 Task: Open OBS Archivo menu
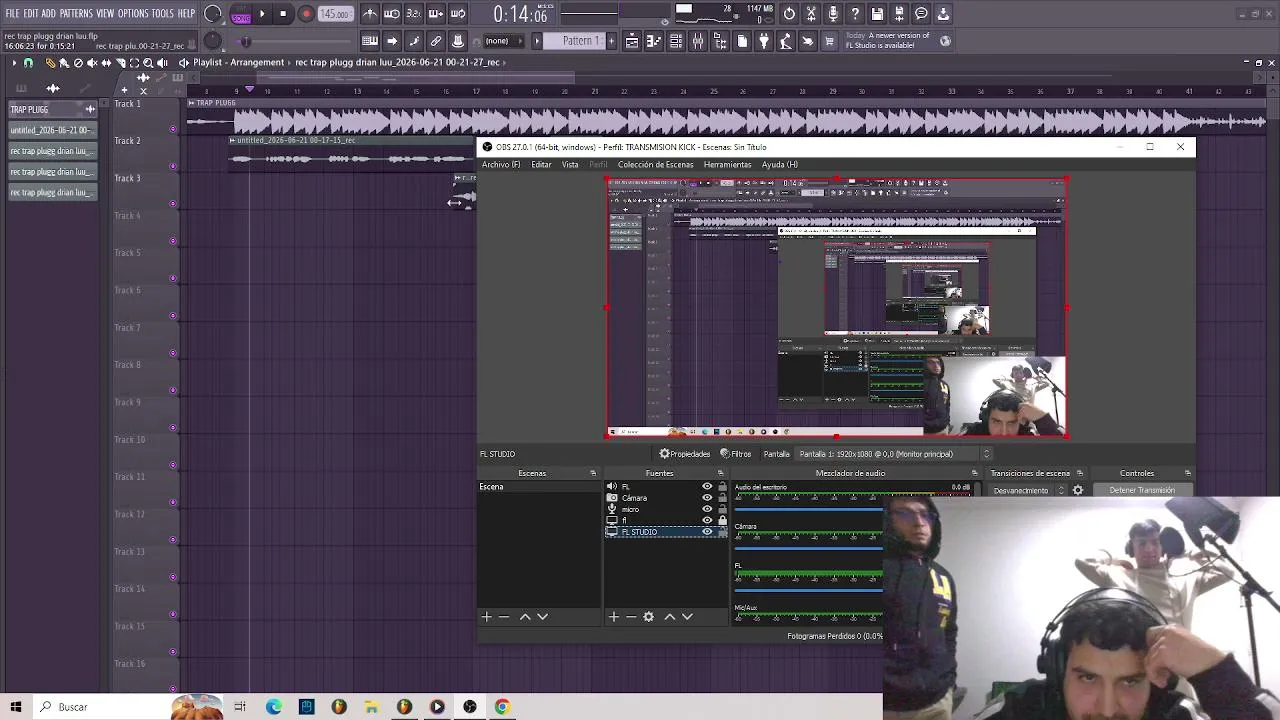tap(501, 165)
